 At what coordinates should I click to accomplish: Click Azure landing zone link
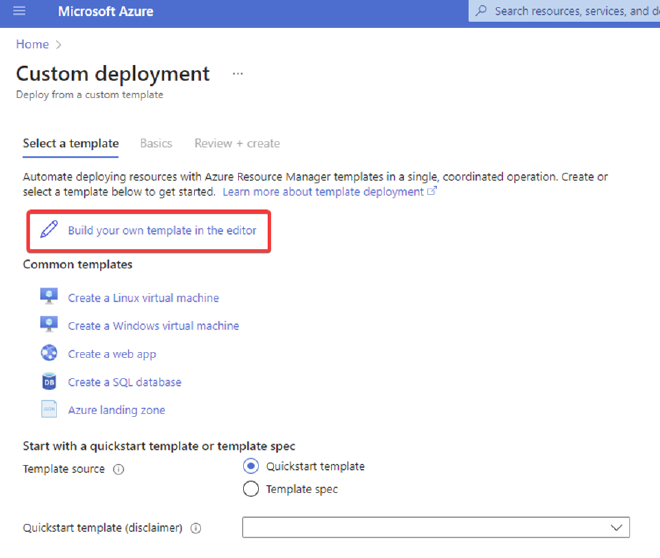coord(117,410)
